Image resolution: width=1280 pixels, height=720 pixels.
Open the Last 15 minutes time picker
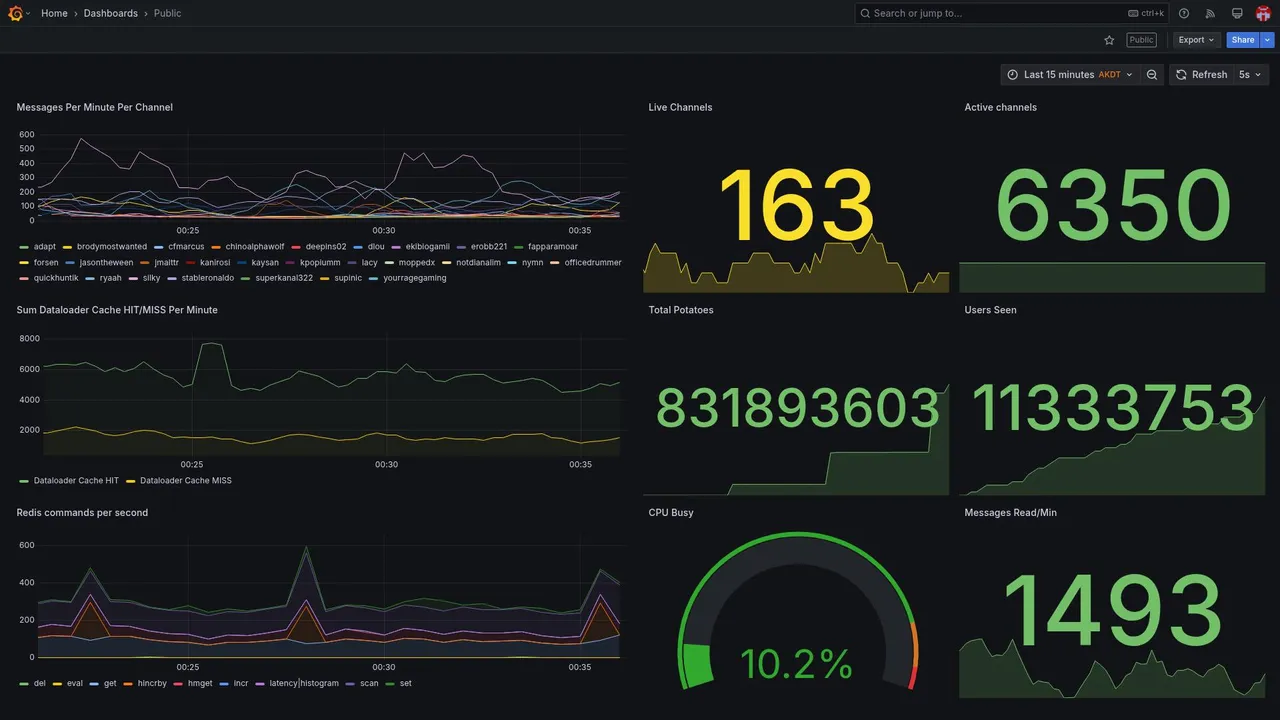pyautogui.click(x=1070, y=75)
